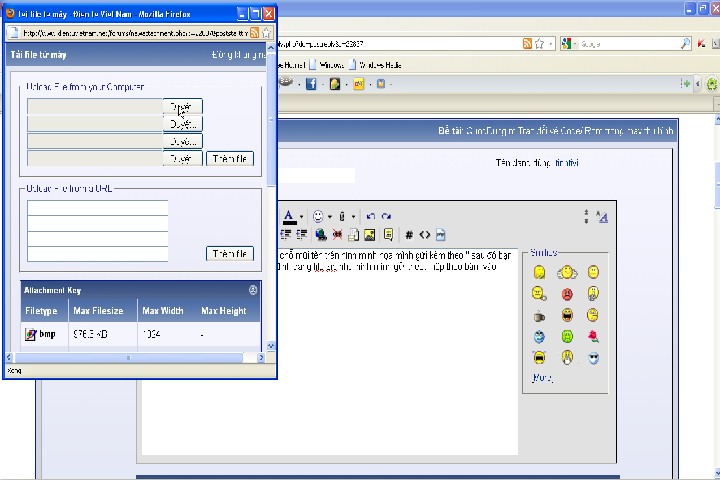Viewport: 720px width, 480px height.
Task: Click bookmark star in main window address bar
Action: click(540, 44)
